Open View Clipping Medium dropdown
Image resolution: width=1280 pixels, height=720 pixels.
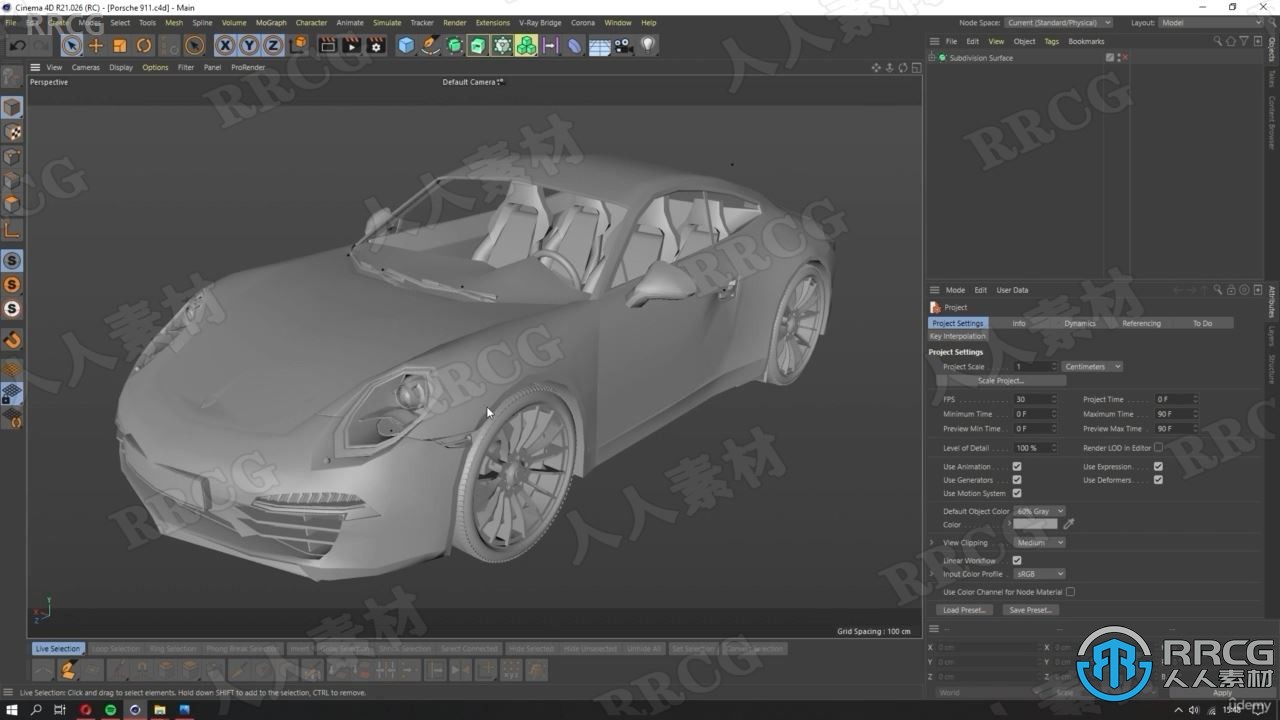click(1040, 542)
